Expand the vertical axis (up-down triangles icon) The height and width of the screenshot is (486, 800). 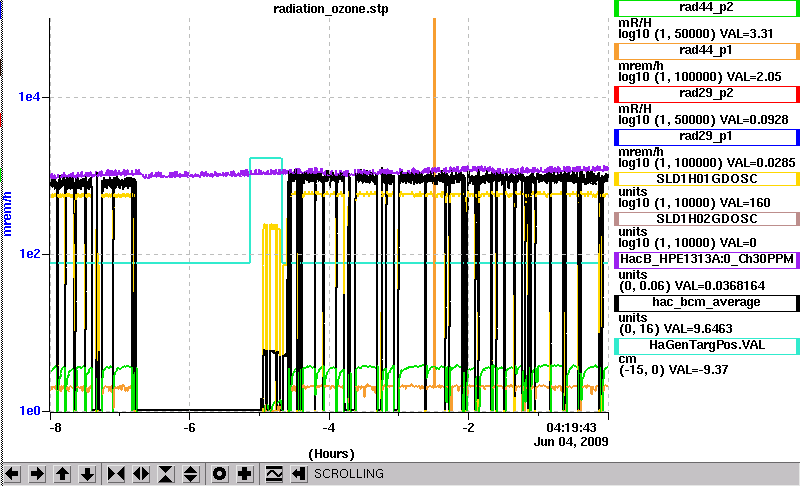191,474
